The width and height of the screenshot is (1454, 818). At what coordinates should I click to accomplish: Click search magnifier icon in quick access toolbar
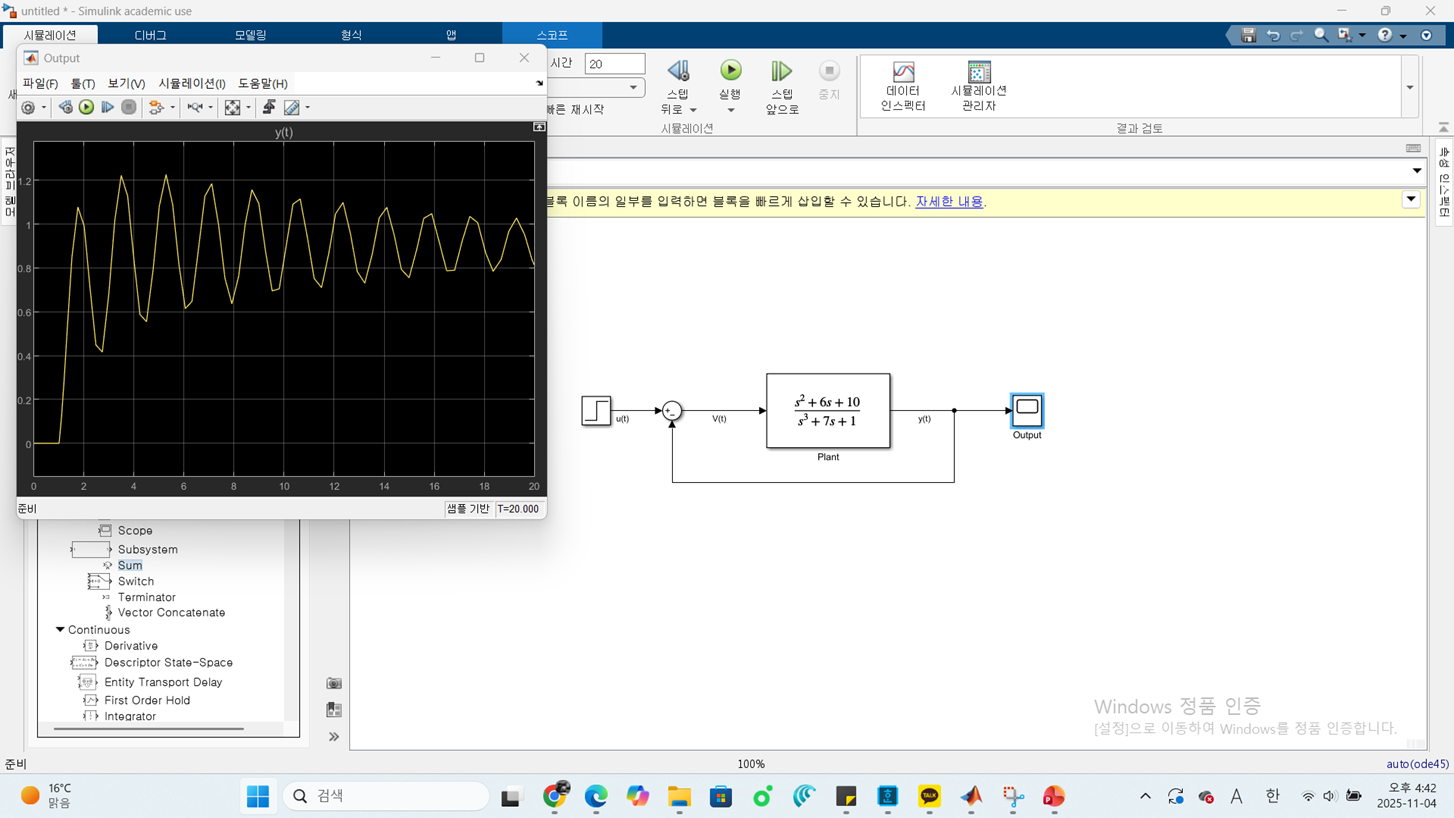pyautogui.click(x=1321, y=35)
